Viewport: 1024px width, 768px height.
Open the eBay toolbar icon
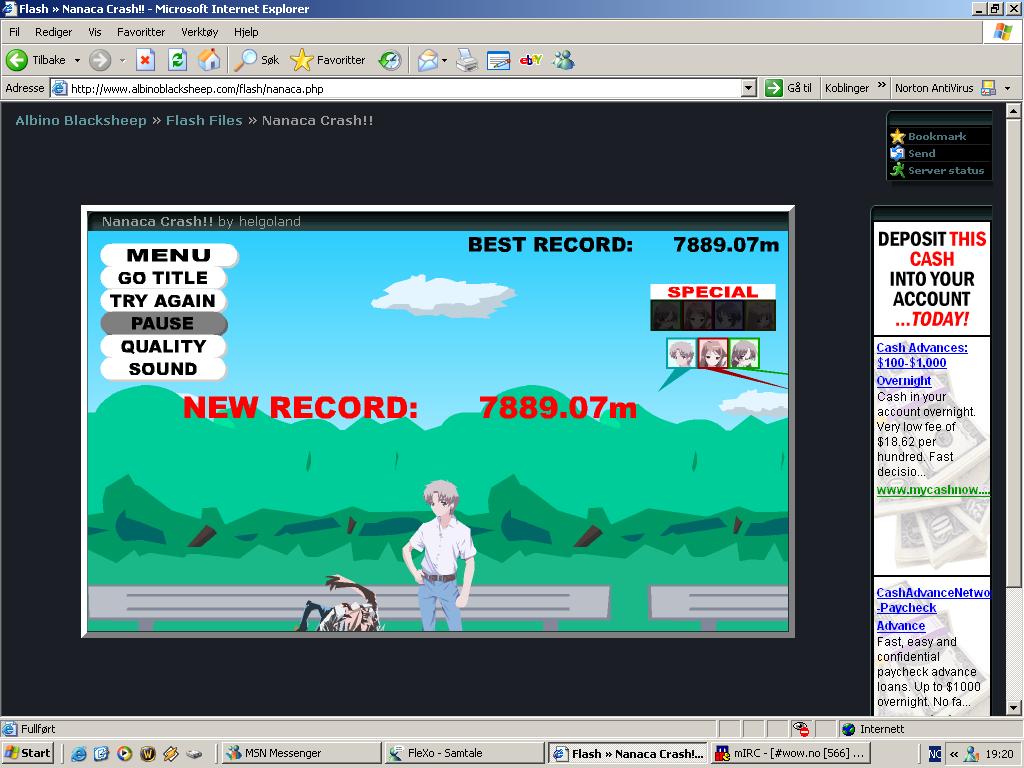[x=530, y=60]
